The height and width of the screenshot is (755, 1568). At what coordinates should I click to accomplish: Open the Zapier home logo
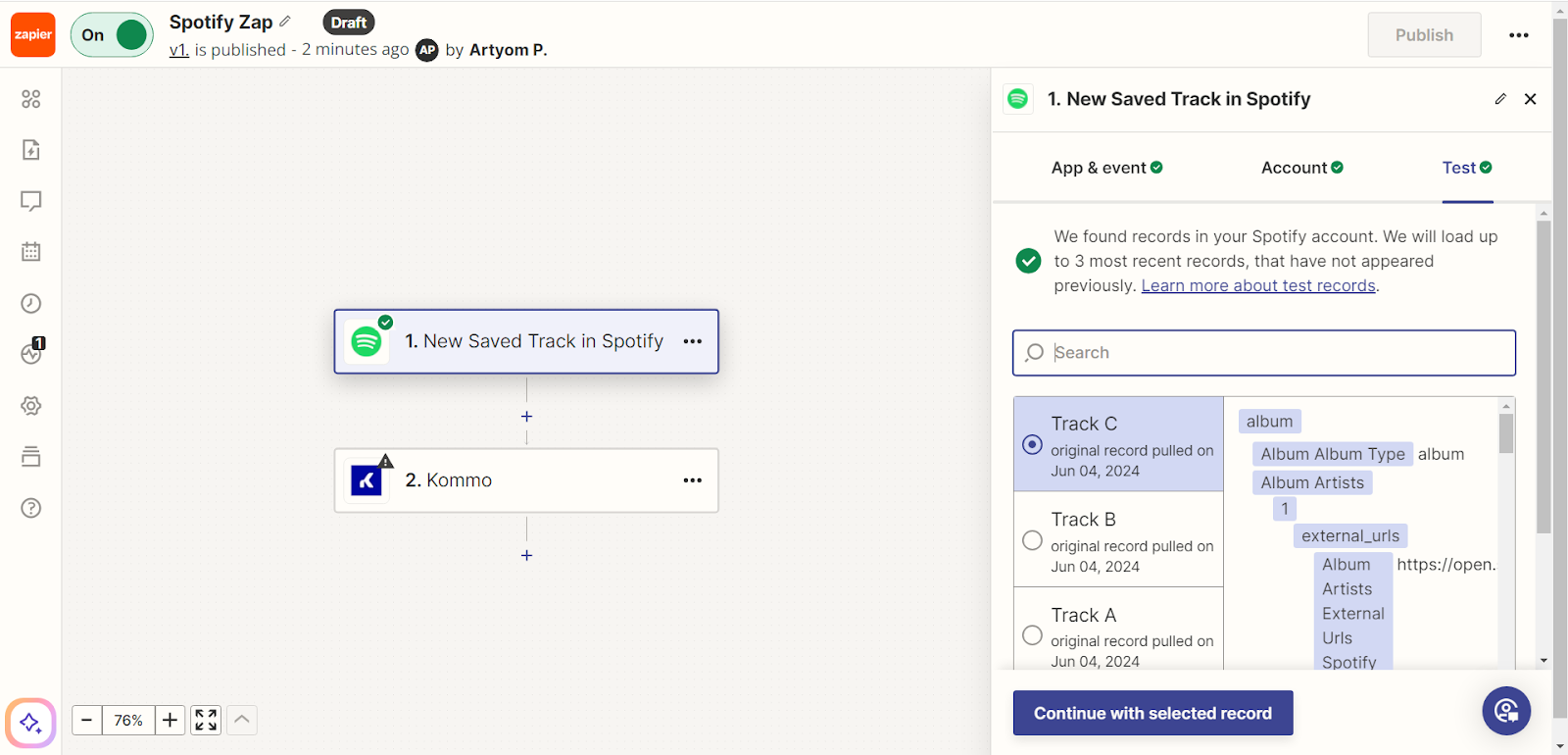32,34
